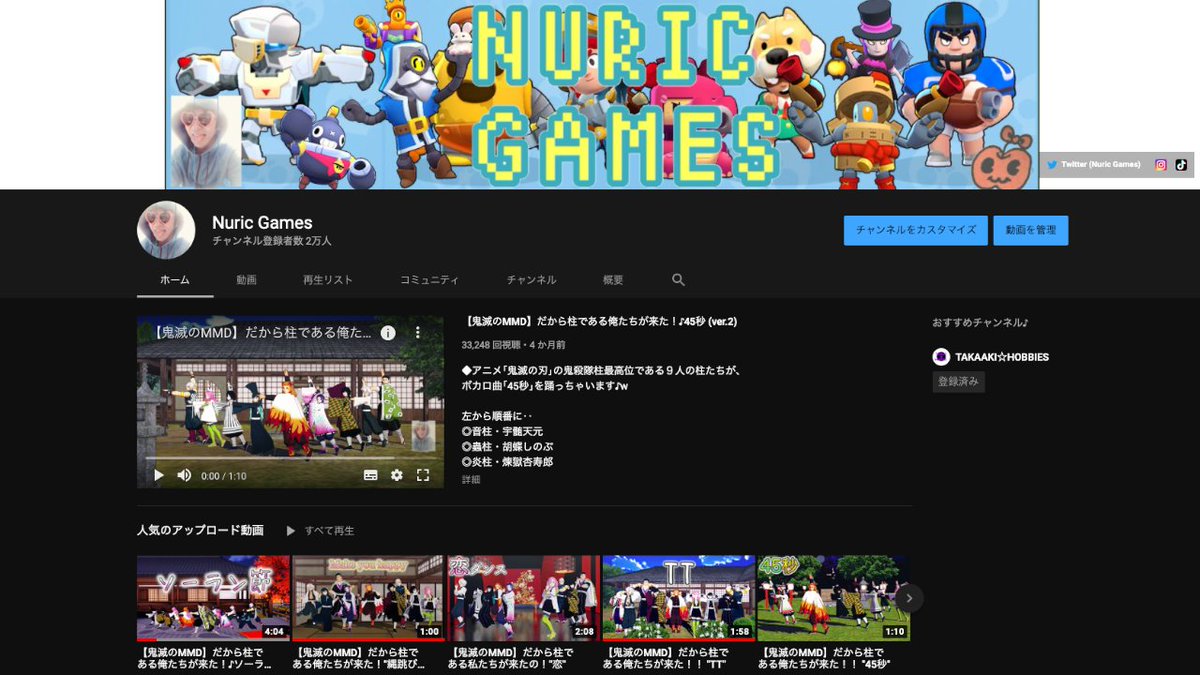Click the 人気のアップロード動画 section heading

click(x=200, y=530)
